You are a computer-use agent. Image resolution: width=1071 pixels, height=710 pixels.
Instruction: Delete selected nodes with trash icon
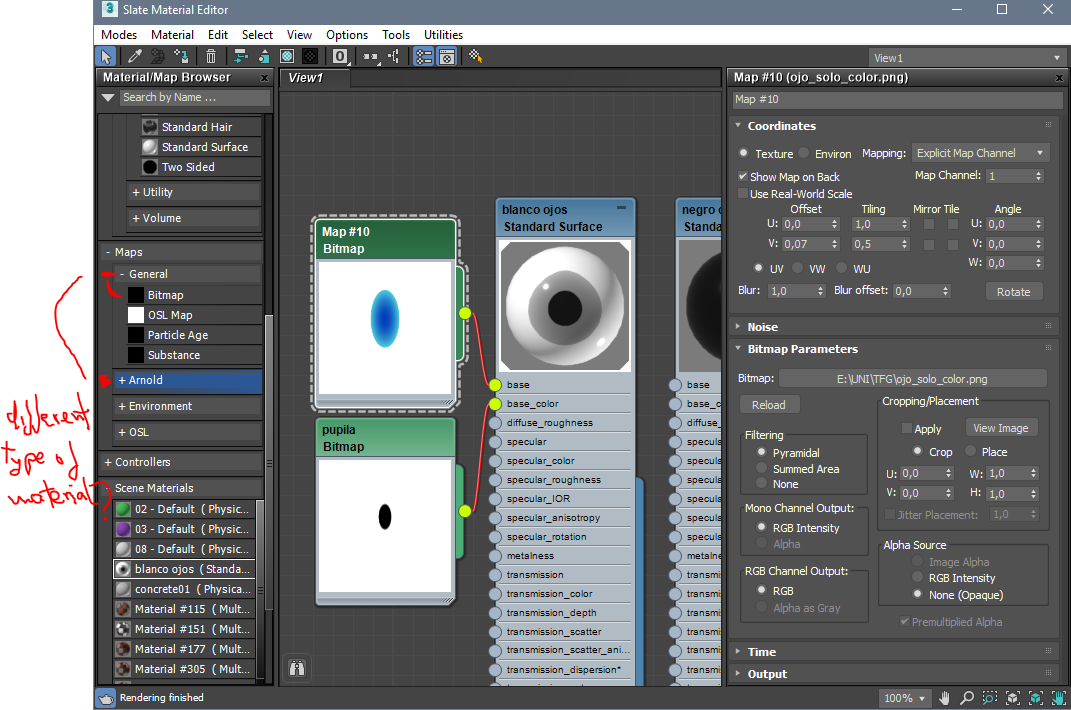[211, 57]
